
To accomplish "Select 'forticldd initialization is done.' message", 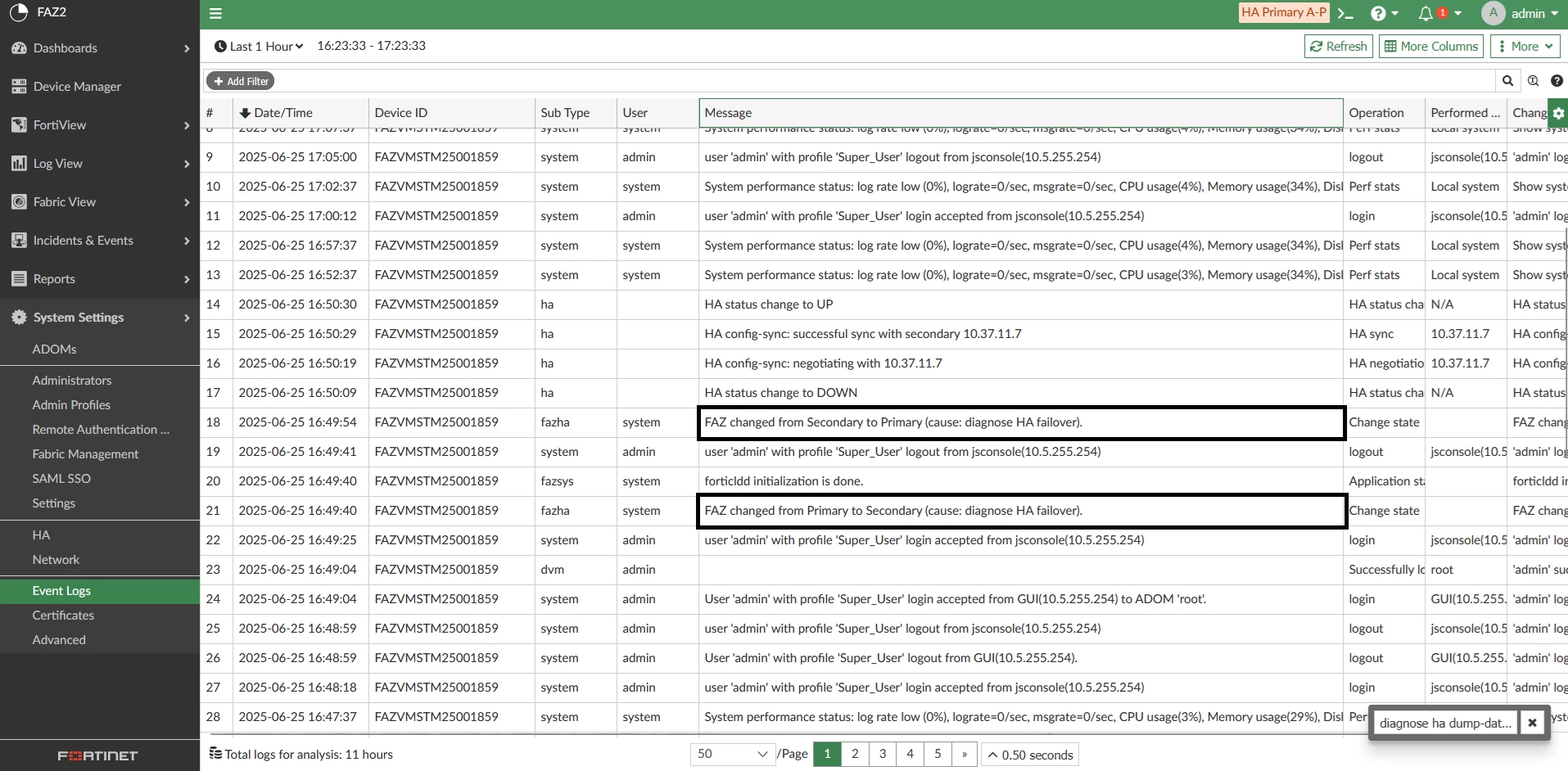I will point(784,481).
